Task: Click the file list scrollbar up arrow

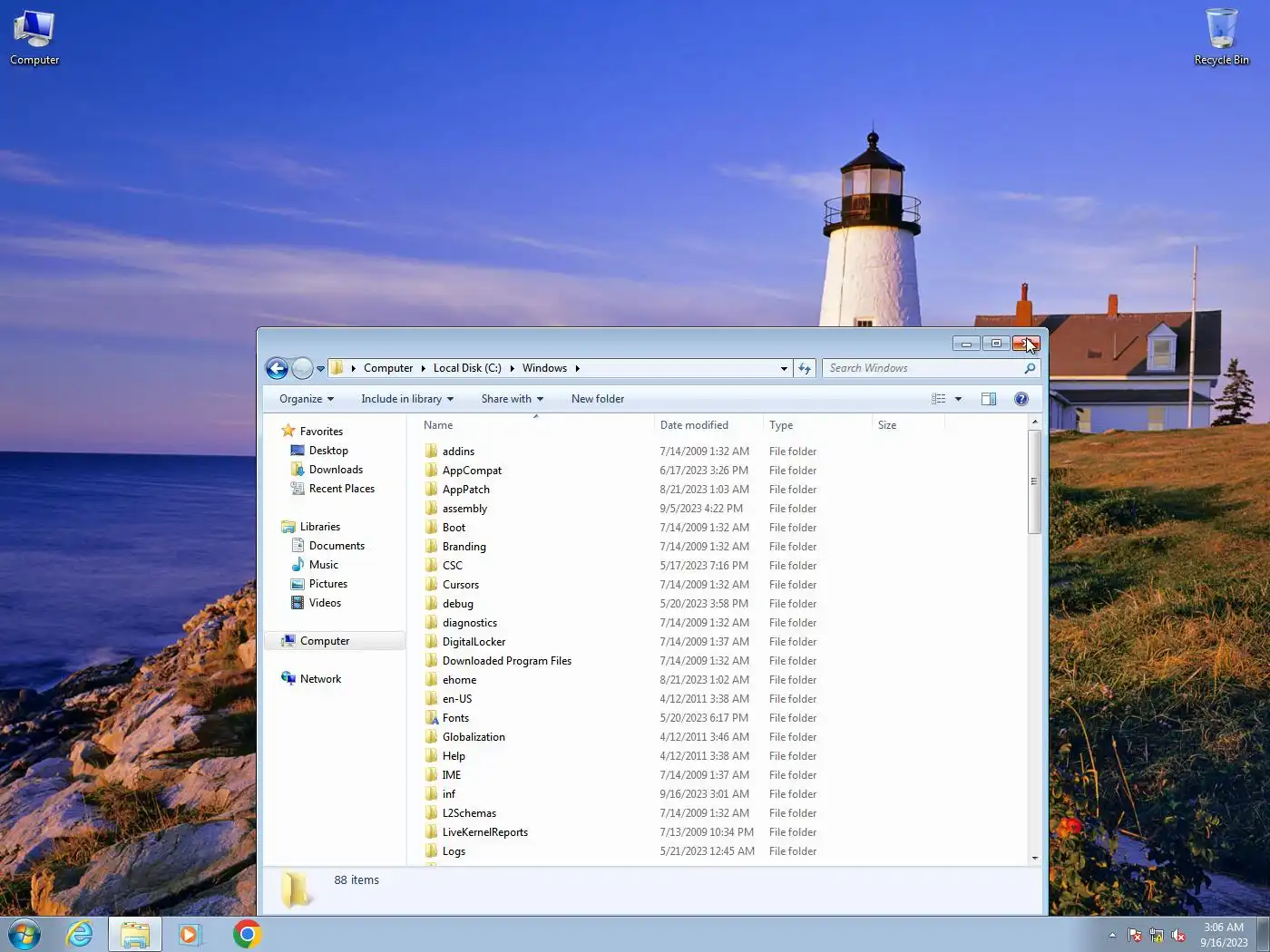Action: point(1034,423)
